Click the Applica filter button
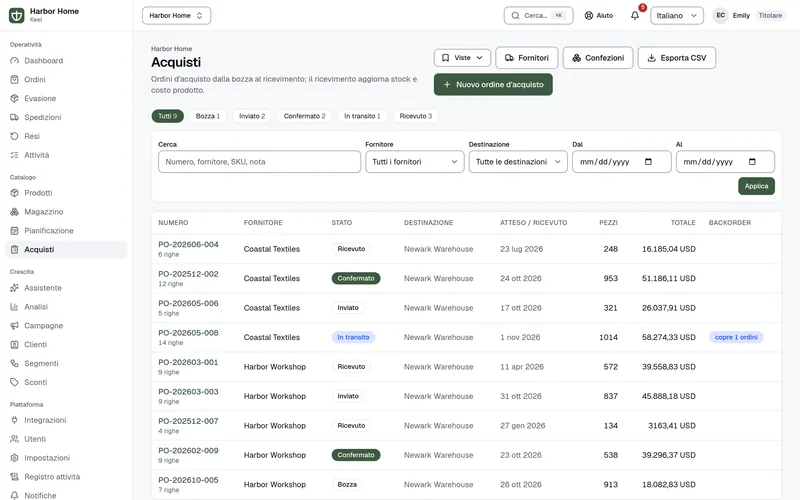This screenshot has width=800, height=500. (756, 186)
